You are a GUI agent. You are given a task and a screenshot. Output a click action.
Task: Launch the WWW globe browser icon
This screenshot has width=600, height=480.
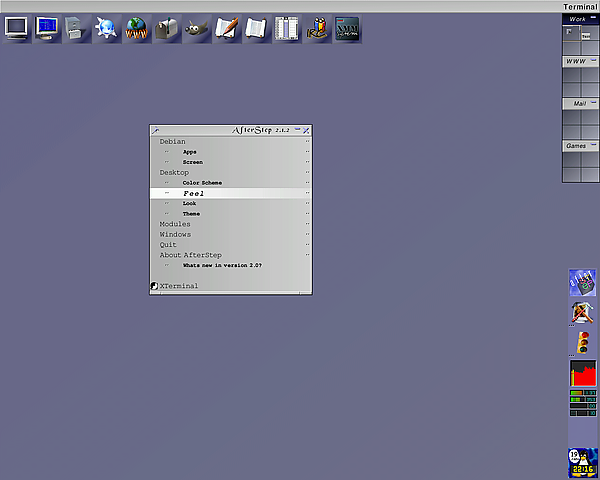137,29
